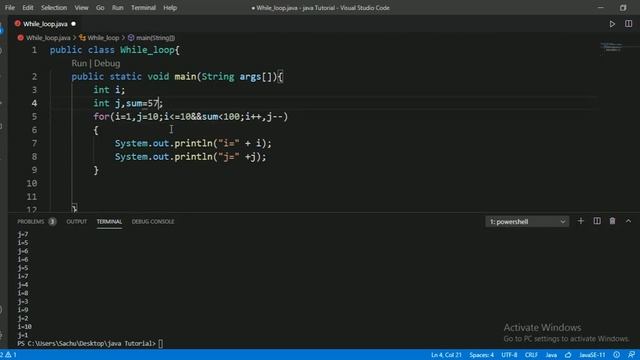640x360 pixels.
Task: Open the View menu
Action: click(x=81, y=8)
